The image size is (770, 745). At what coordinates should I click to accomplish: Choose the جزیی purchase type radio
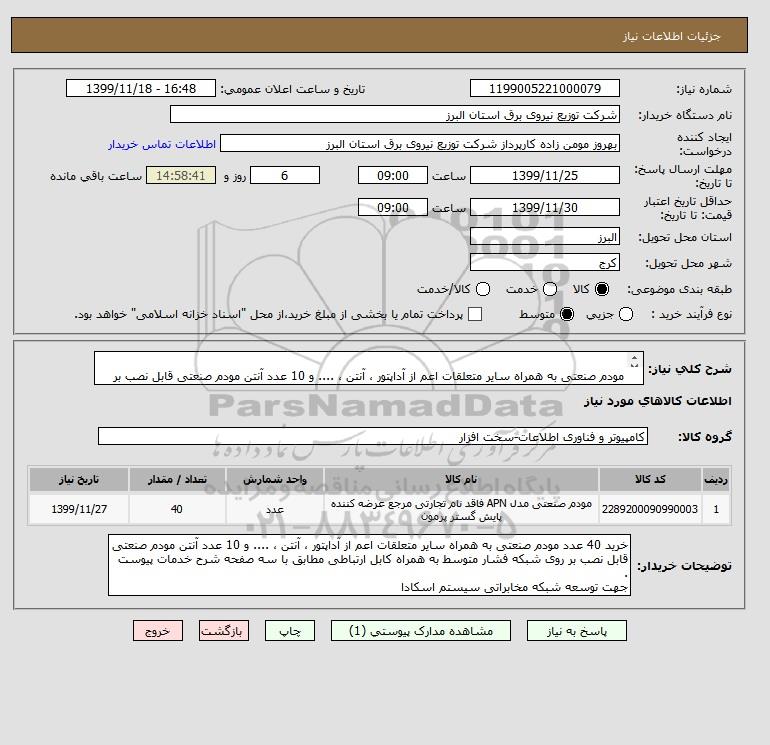coord(626,314)
